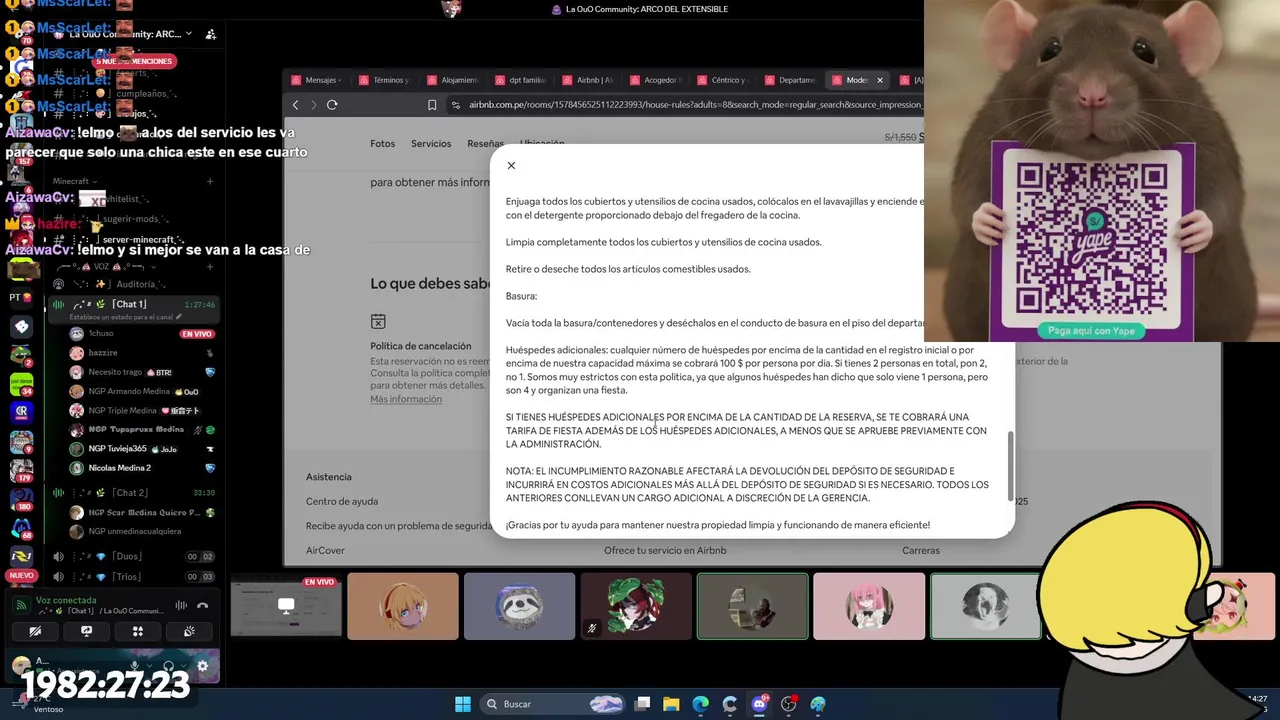Viewport: 1280px width, 720px height.
Task: Open the NUEVO unread servers indicator
Action: click(21, 576)
